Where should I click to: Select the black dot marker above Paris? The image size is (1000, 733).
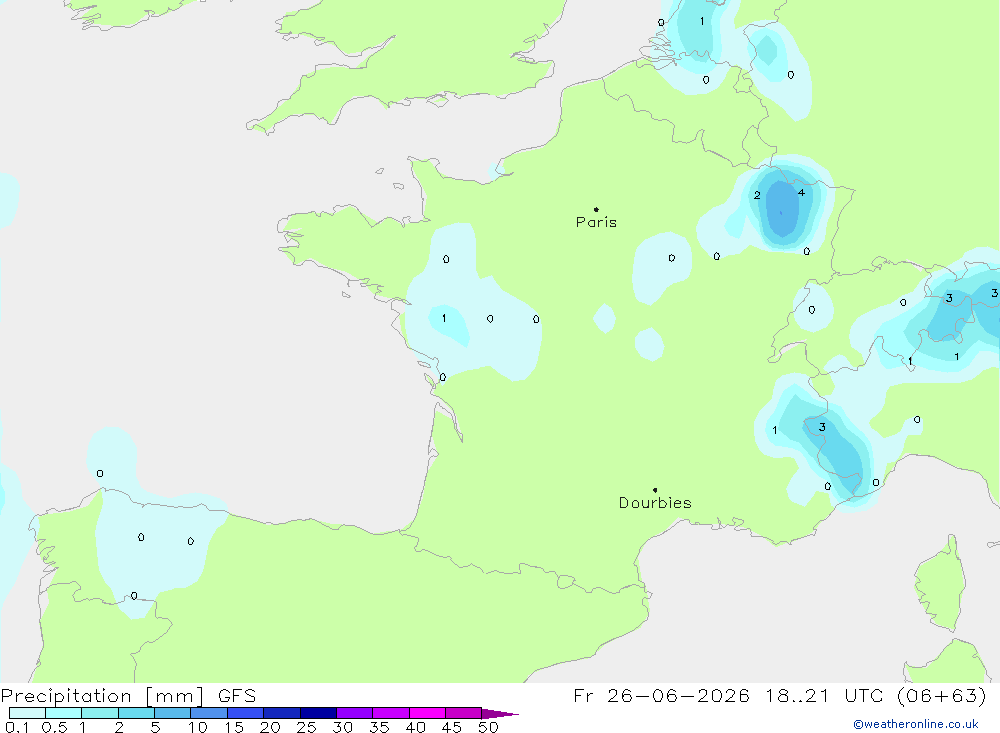pos(596,209)
